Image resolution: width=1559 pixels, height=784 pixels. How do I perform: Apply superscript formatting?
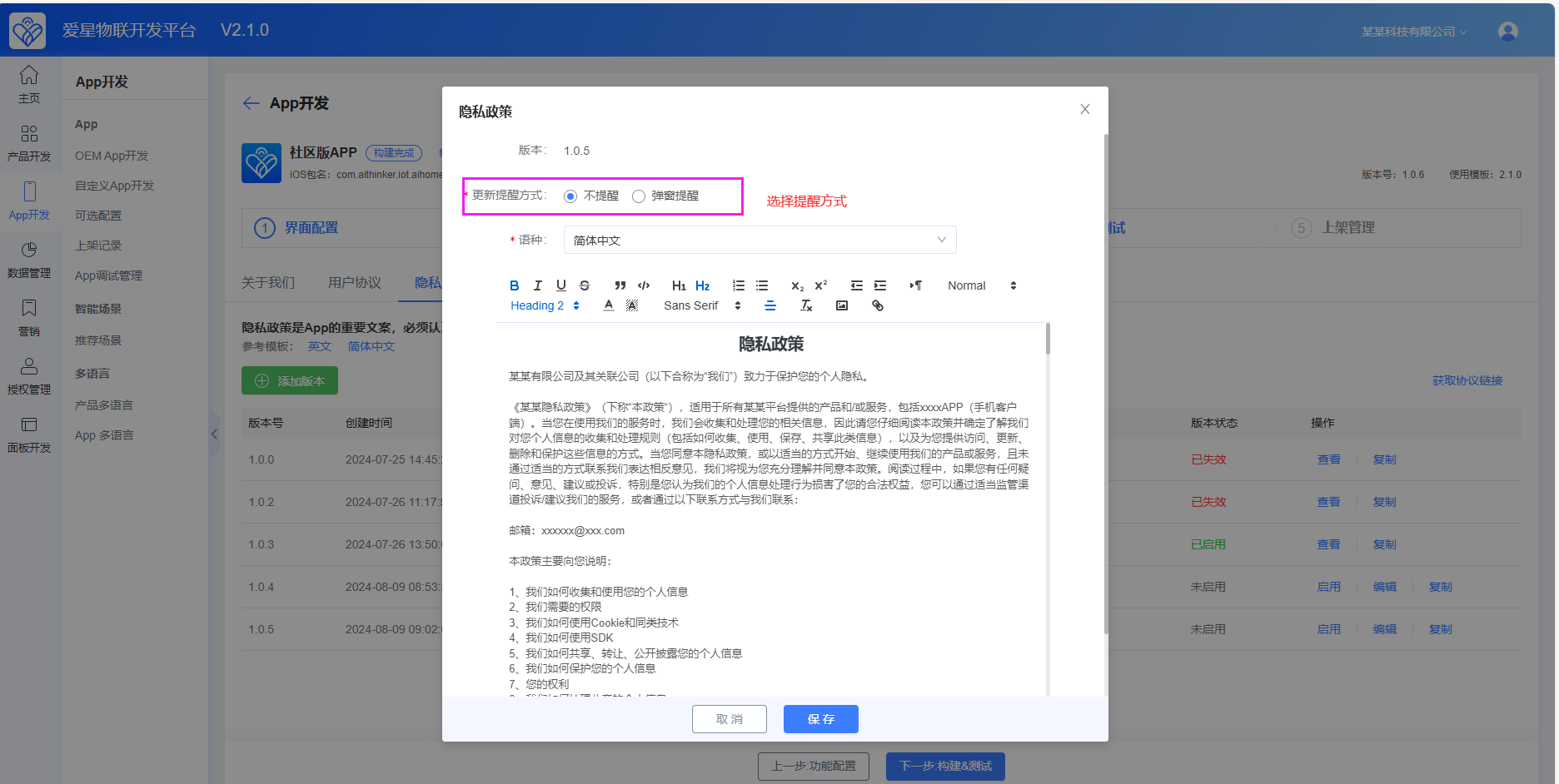coord(820,285)
